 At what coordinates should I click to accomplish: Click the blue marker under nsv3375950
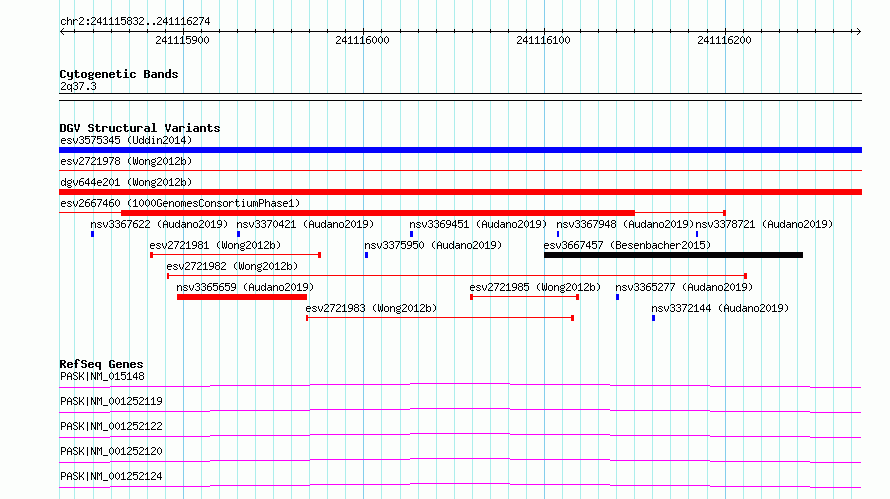tap(367, 255)
